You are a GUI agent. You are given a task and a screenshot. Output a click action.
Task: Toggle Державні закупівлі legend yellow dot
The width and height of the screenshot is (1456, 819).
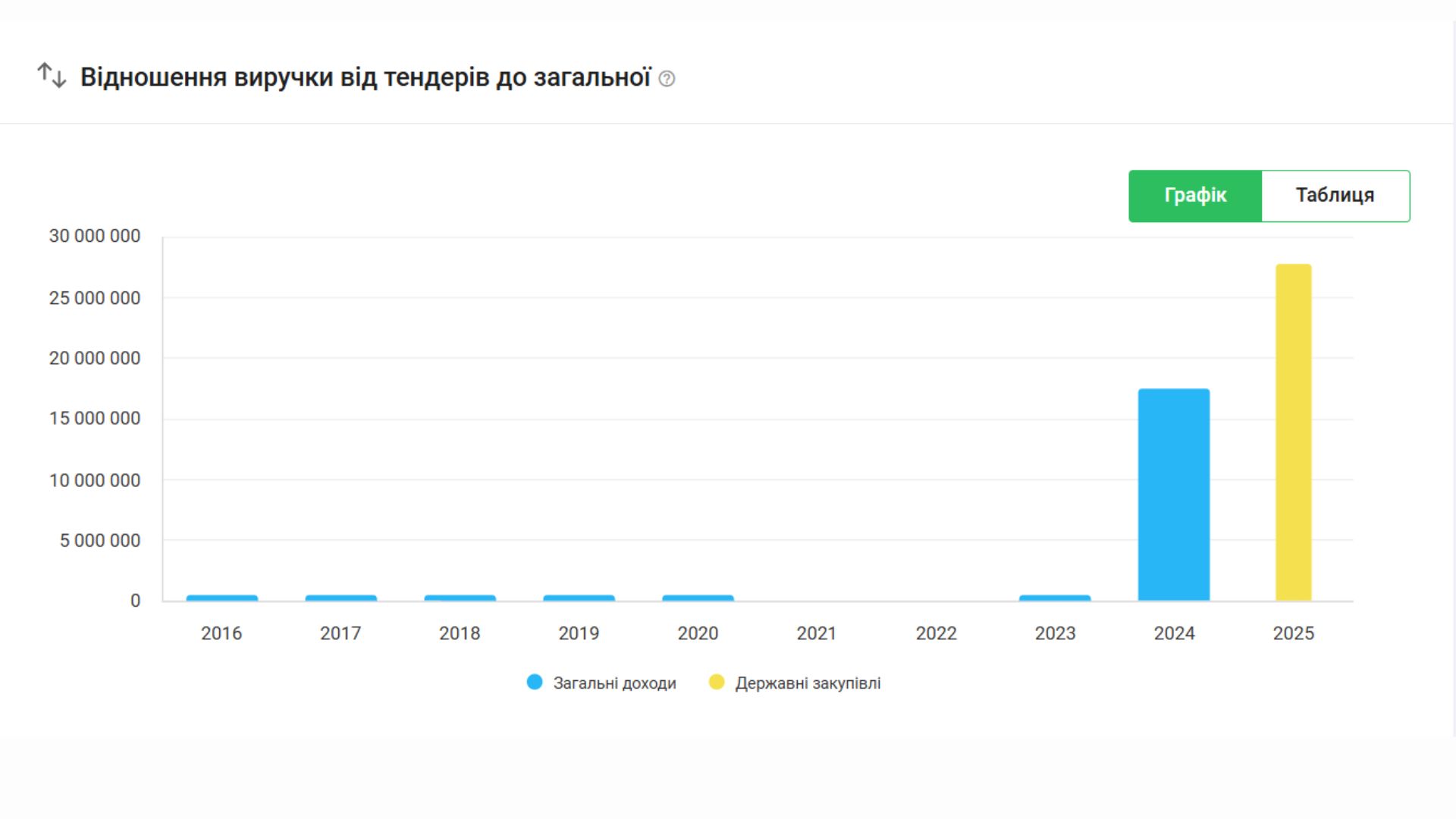tap(717, 682)
